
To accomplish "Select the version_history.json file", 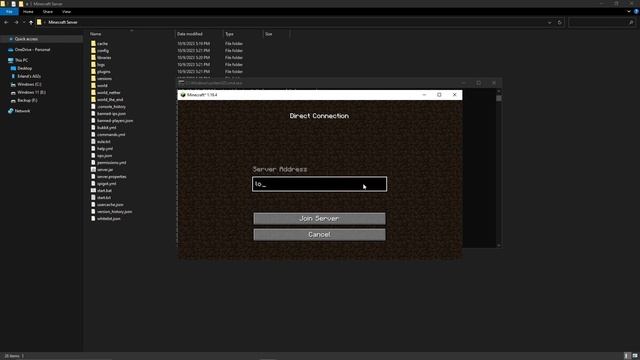I will tap(114, 212).
